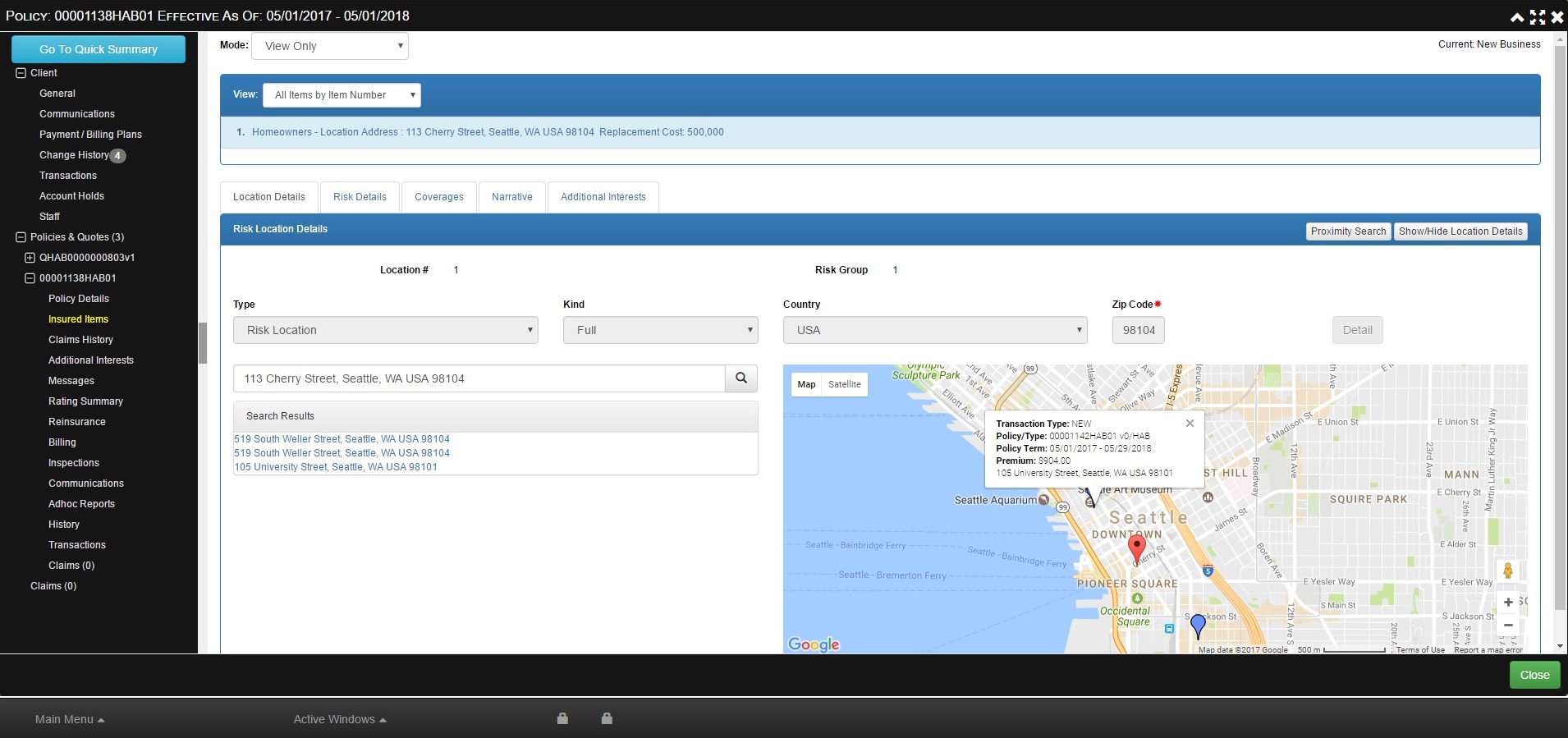Click the Proximity Search button
The image size is (1568, 738).
pos(1348,231)
